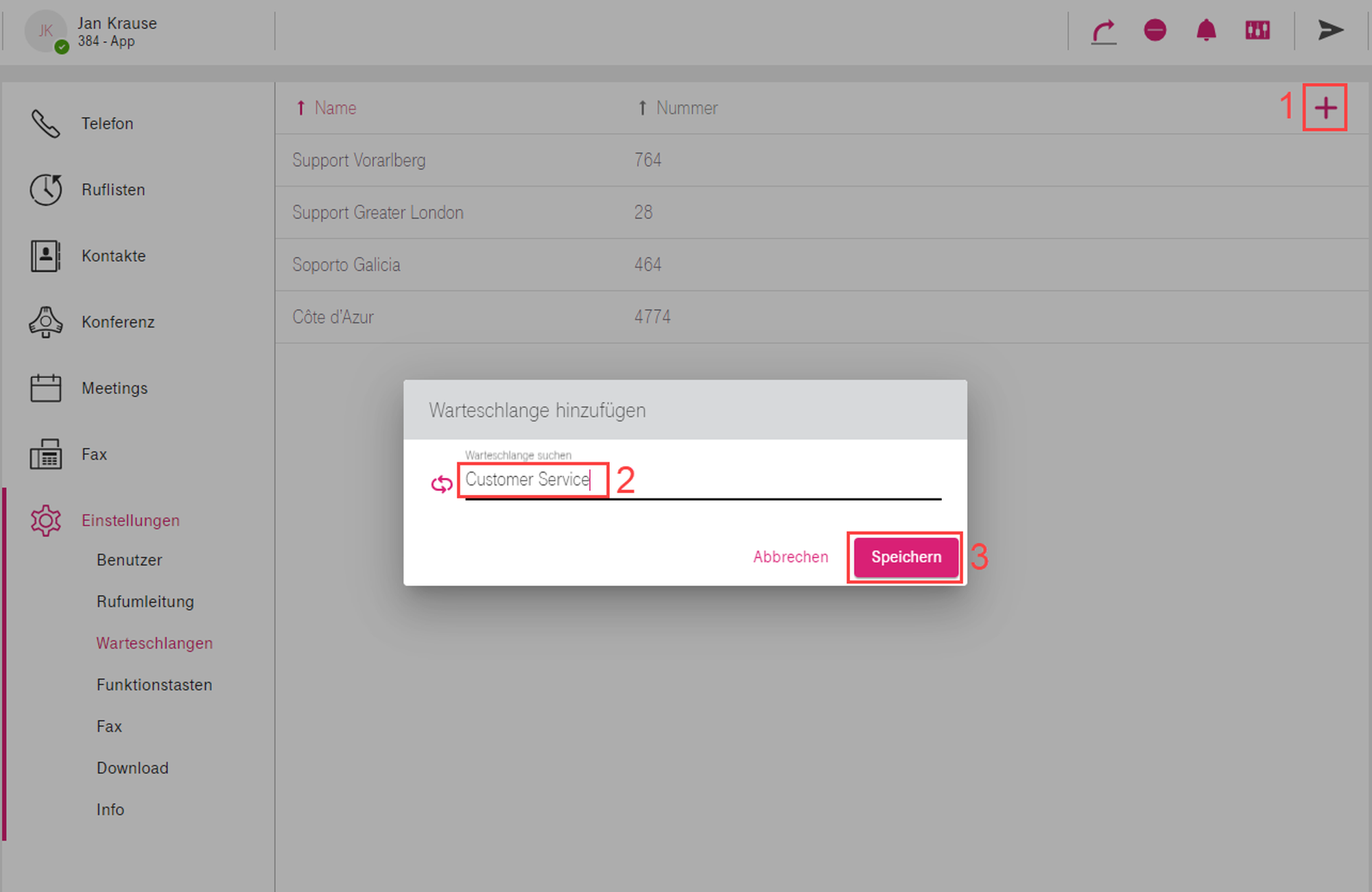
Task: Go to Kontakte section
Action: 113,256
